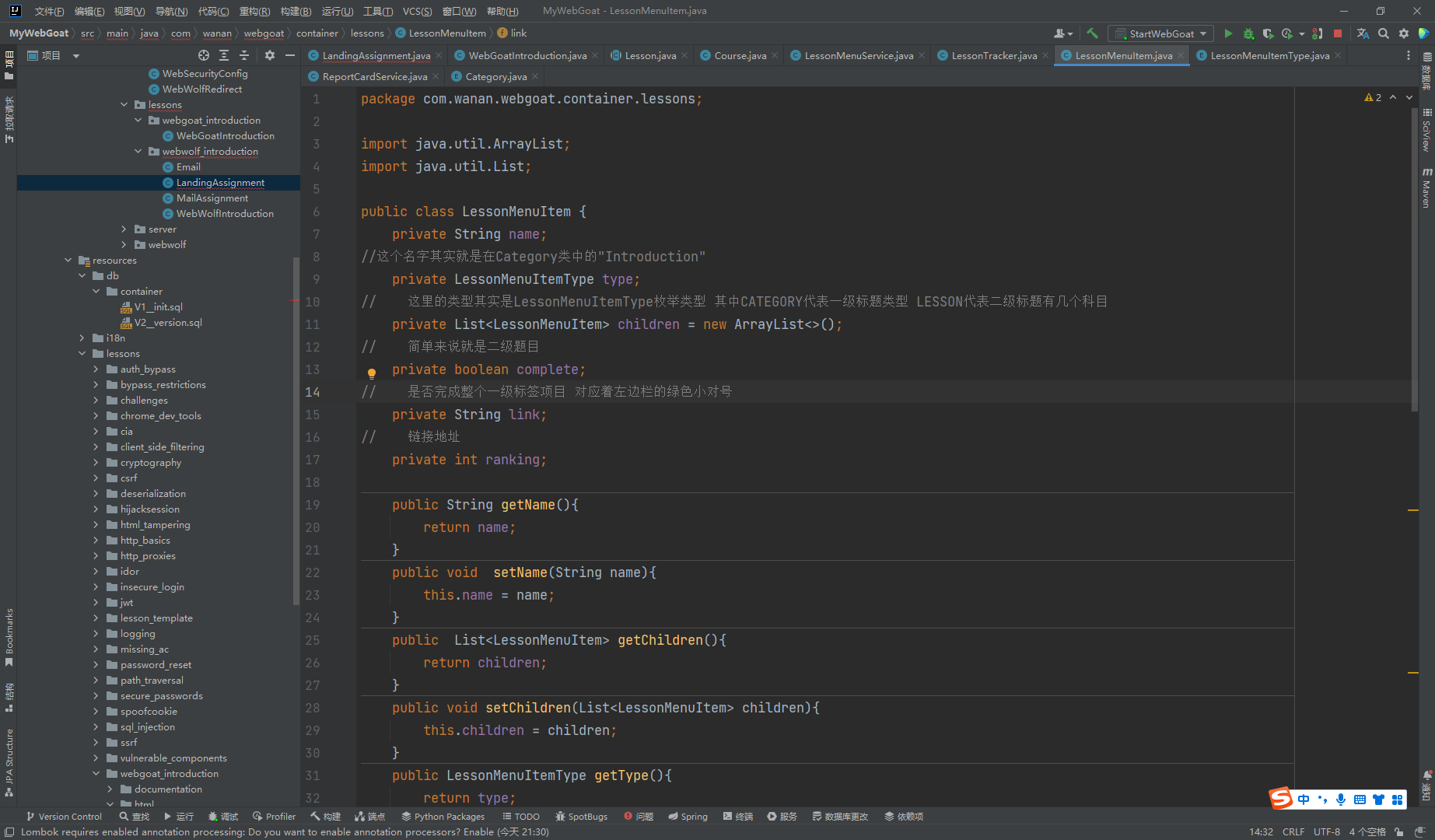Open the warnings inspection indicator
Screen dimensions: 1435x840
(1373, 97)
